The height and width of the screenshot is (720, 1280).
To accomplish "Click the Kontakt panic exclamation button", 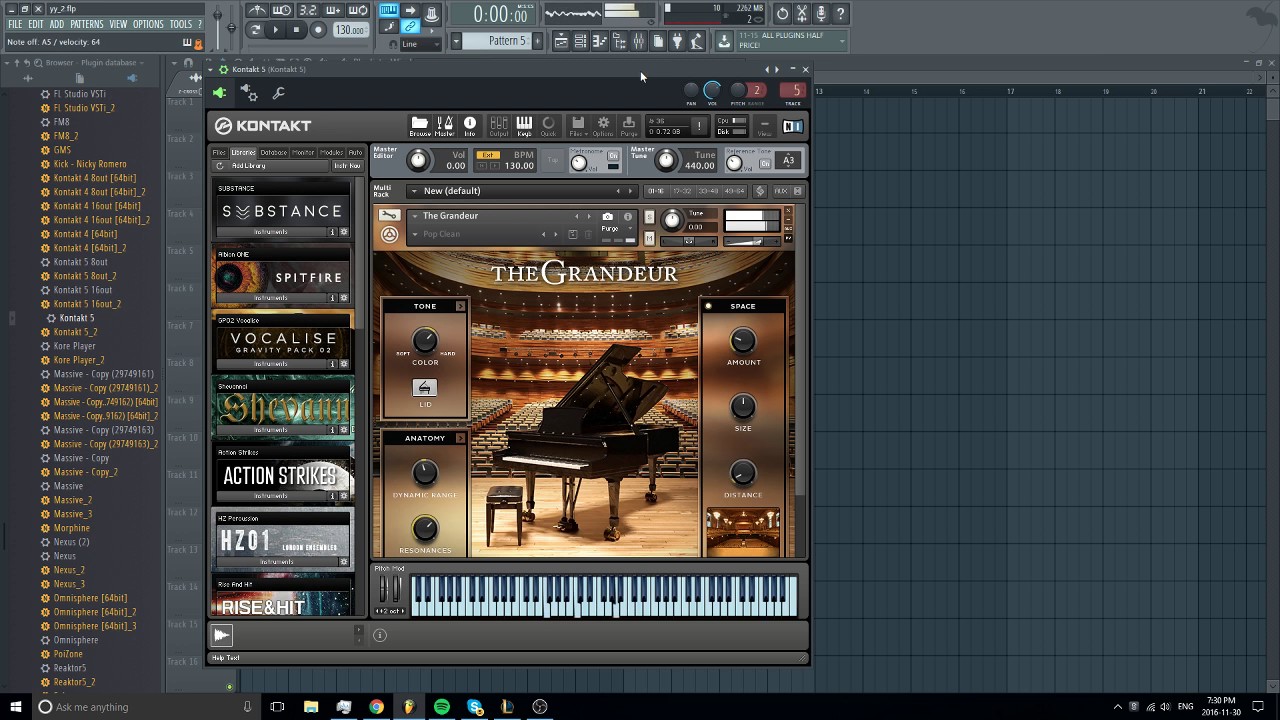I will (x=699, y=126).
